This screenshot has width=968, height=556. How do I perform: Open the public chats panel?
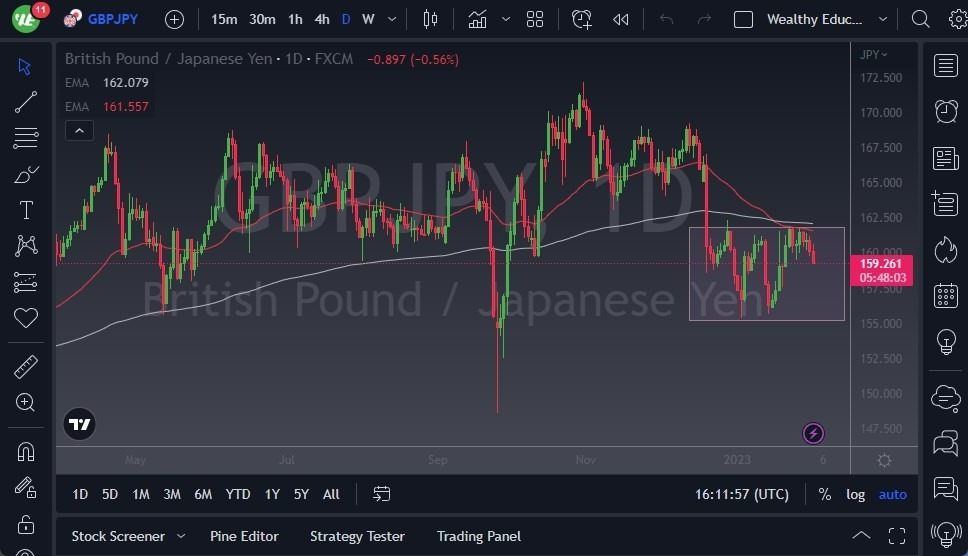[x=946, y=398]
